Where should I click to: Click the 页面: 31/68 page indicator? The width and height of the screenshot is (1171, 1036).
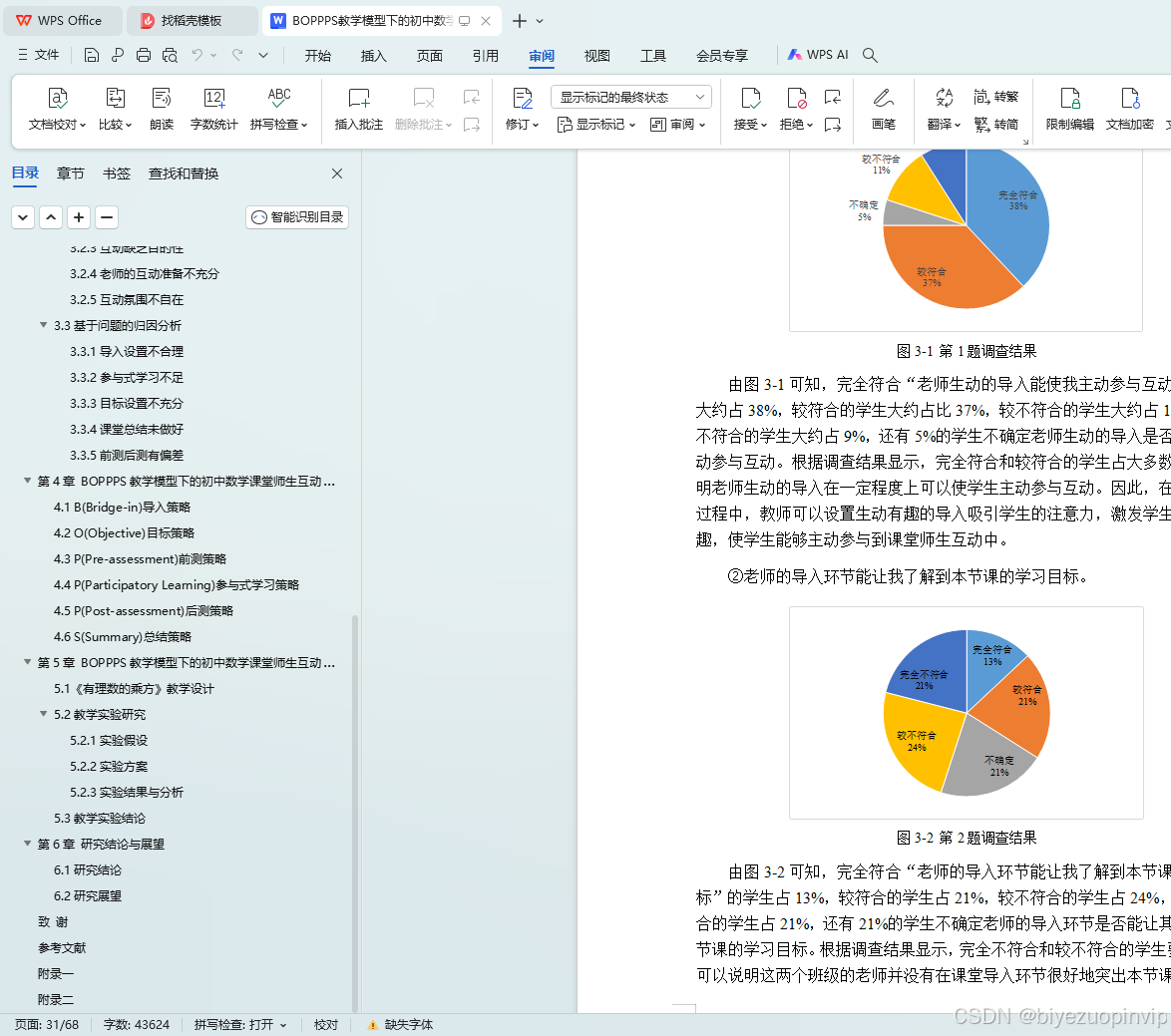pyautogui.click(x=47, y=1025)
